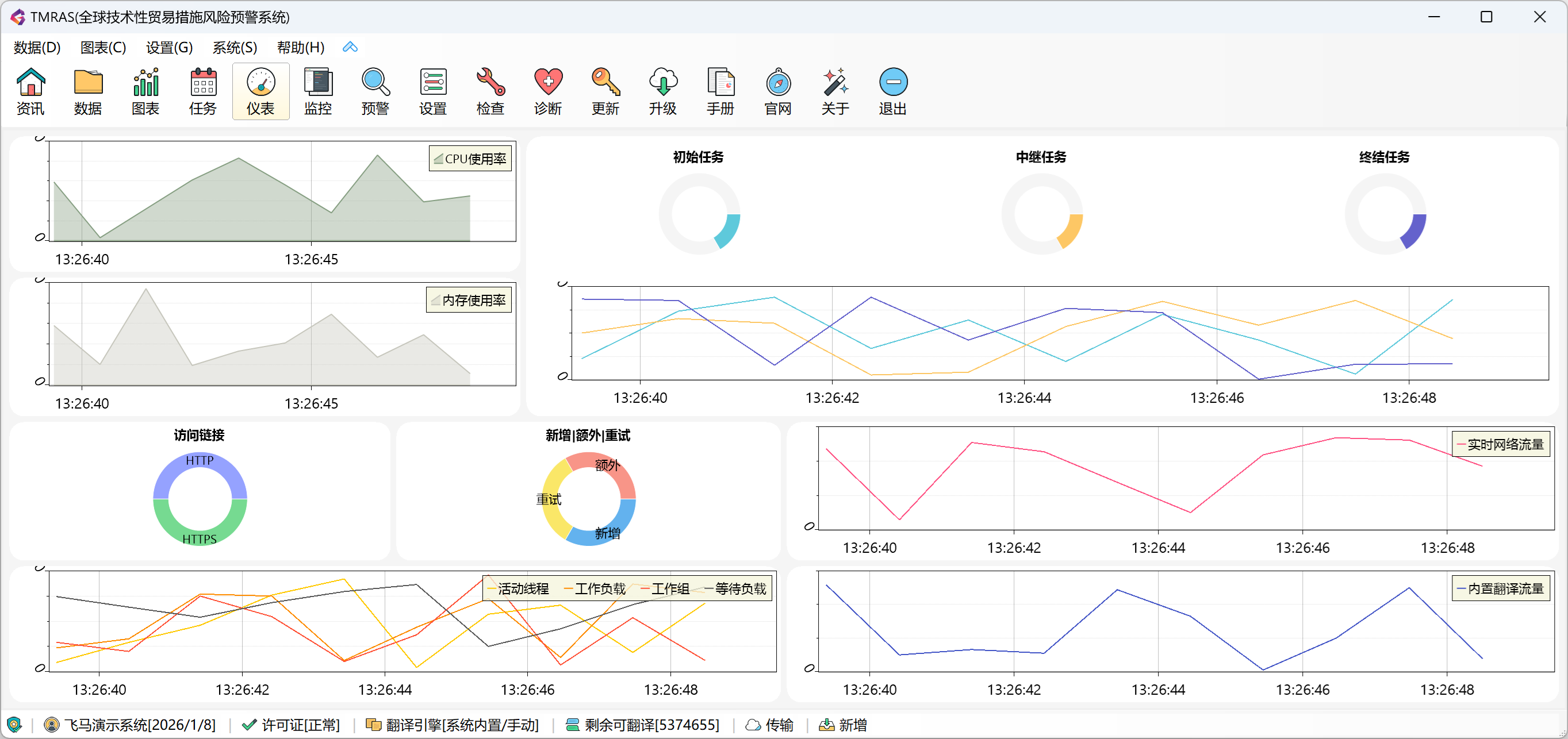Toggle the pin icon beside the menu bar
1568x739 pixels.
coord(350,47)
